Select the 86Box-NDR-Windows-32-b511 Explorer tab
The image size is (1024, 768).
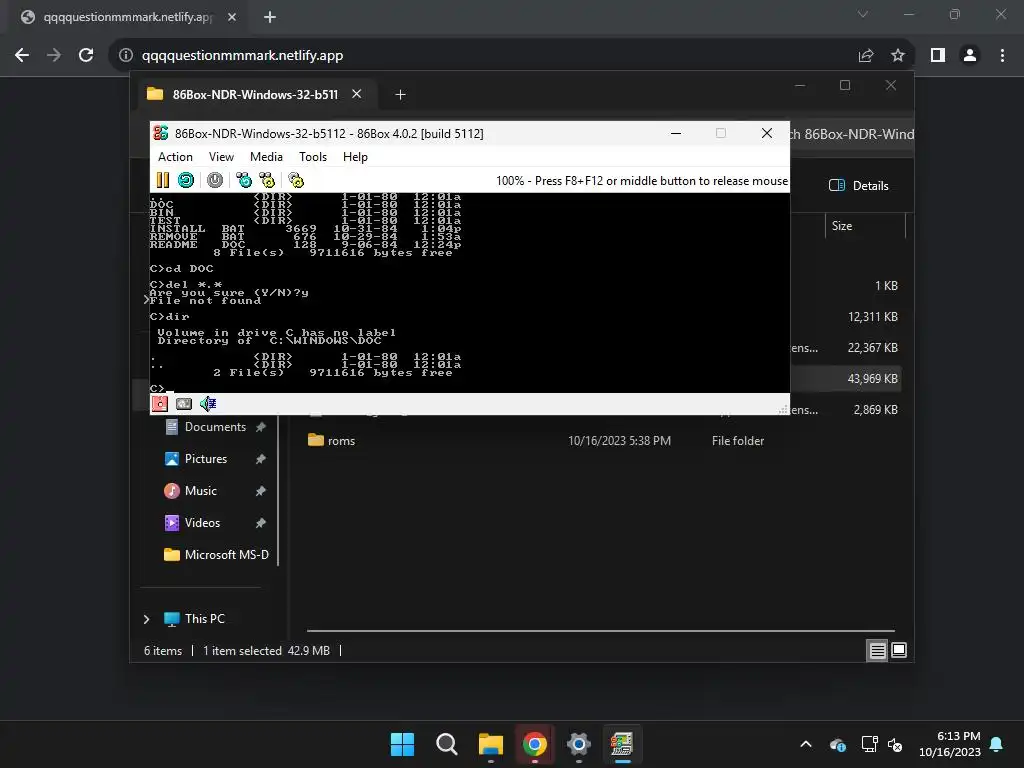coord(255,94)
